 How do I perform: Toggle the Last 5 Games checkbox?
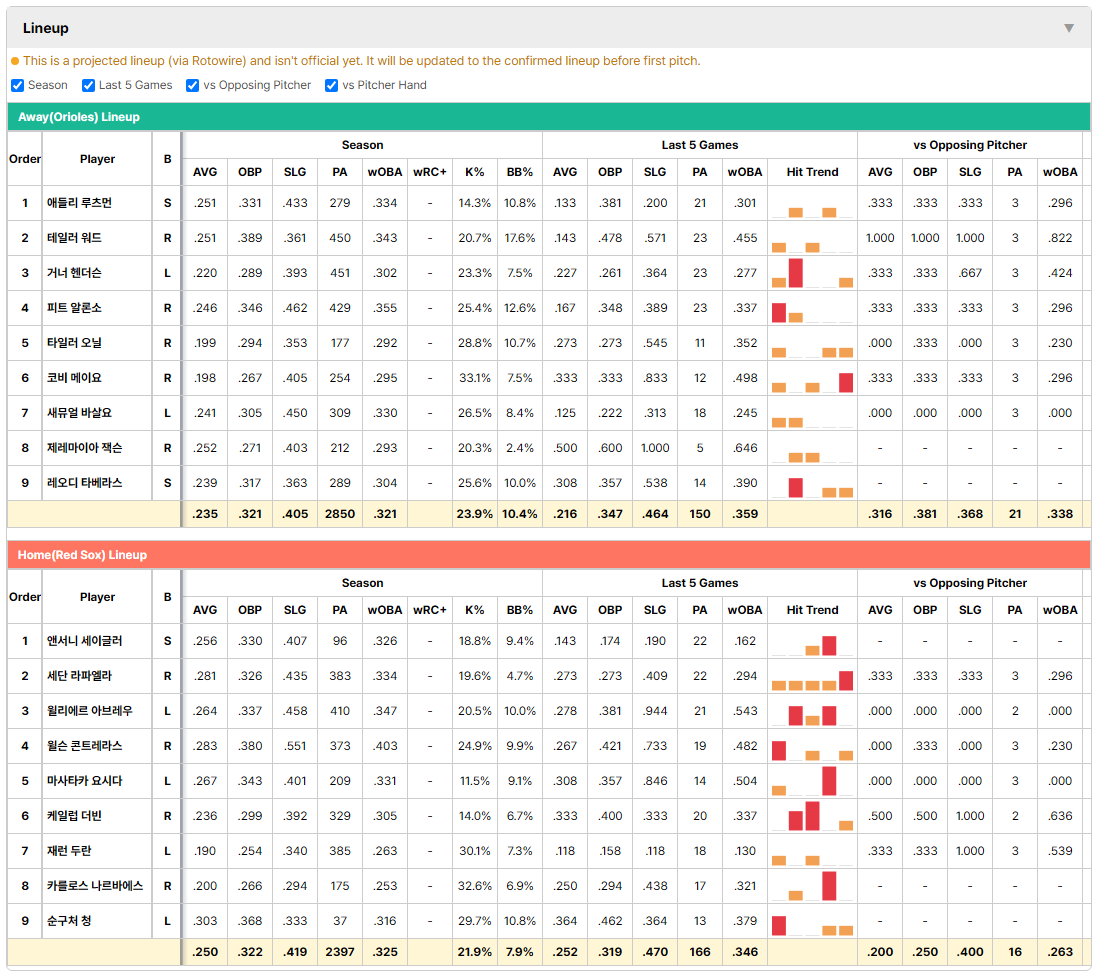88,85
